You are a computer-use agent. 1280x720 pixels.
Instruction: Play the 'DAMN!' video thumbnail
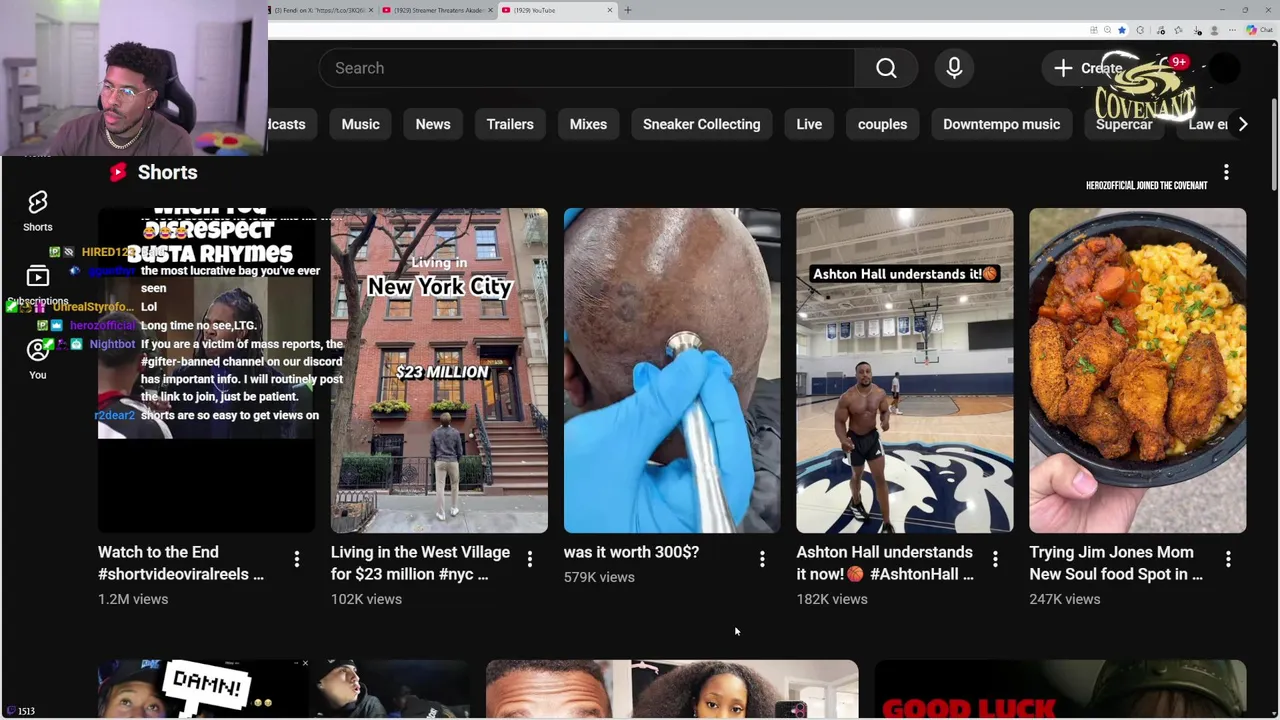[x=283, y=690]
